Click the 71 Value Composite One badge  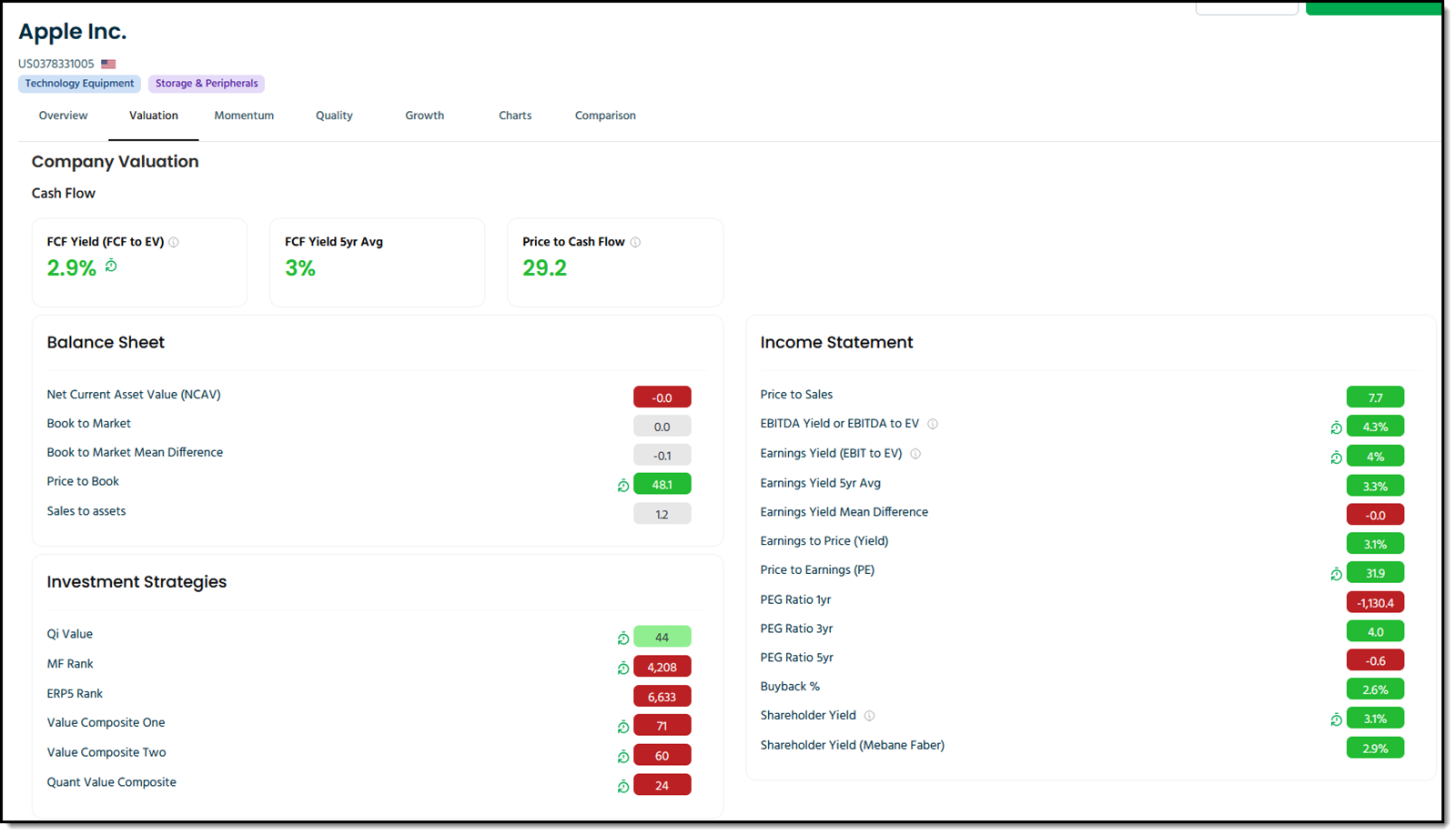pyautogui.click(x=662, y=726)
